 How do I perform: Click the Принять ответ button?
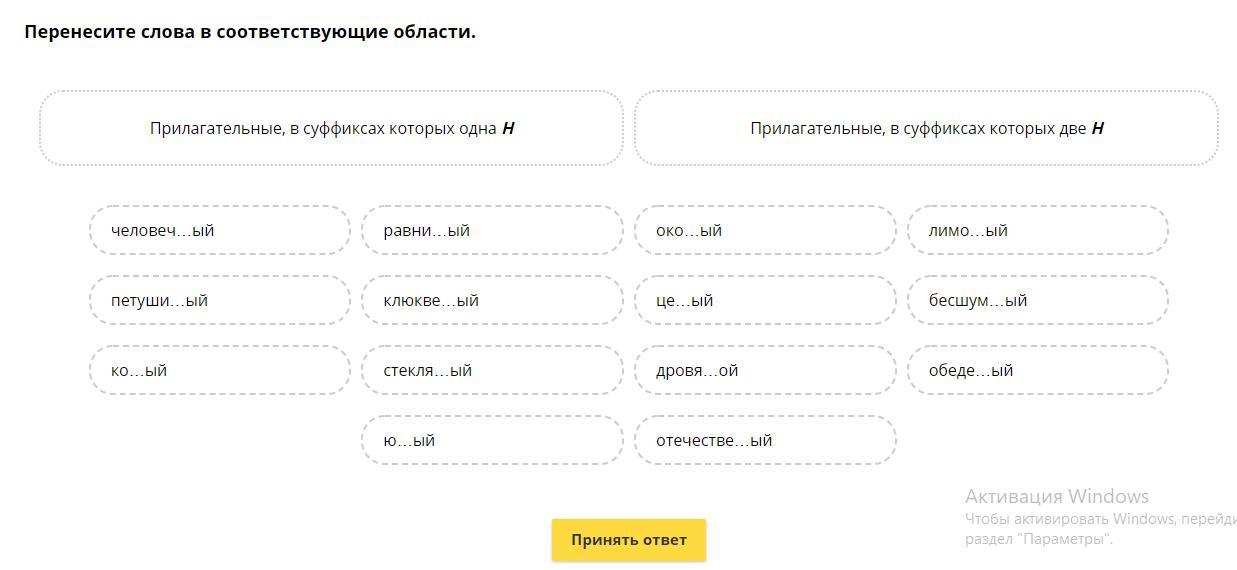(628, 540)
